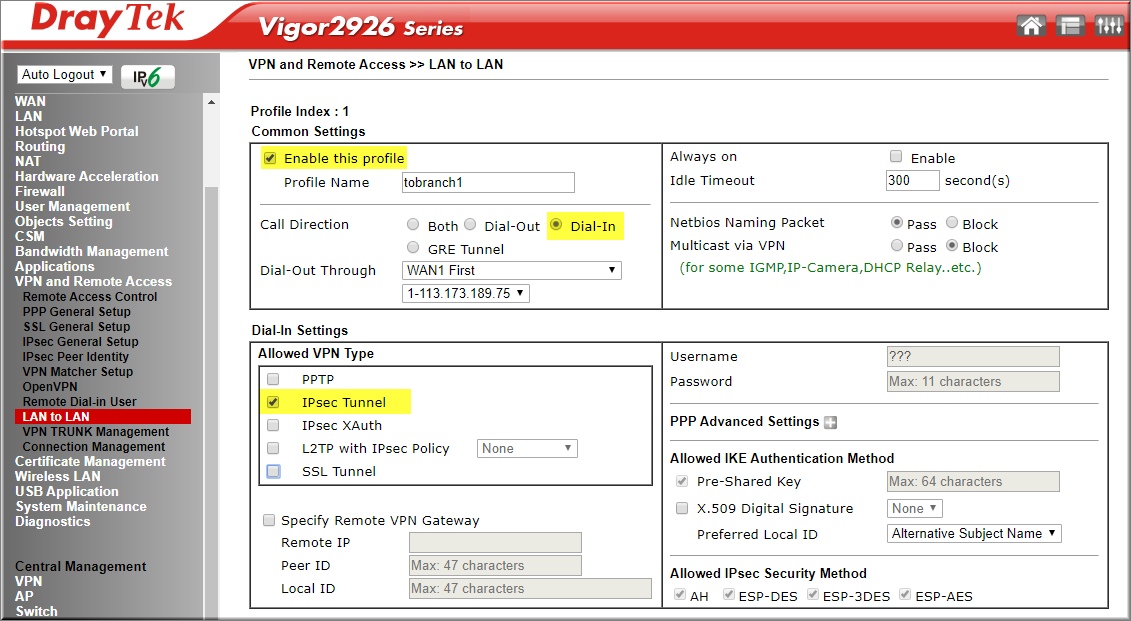Select Pass for Multicast via VPN
This screenshot has height=621, width=1131.
(897, 246)
